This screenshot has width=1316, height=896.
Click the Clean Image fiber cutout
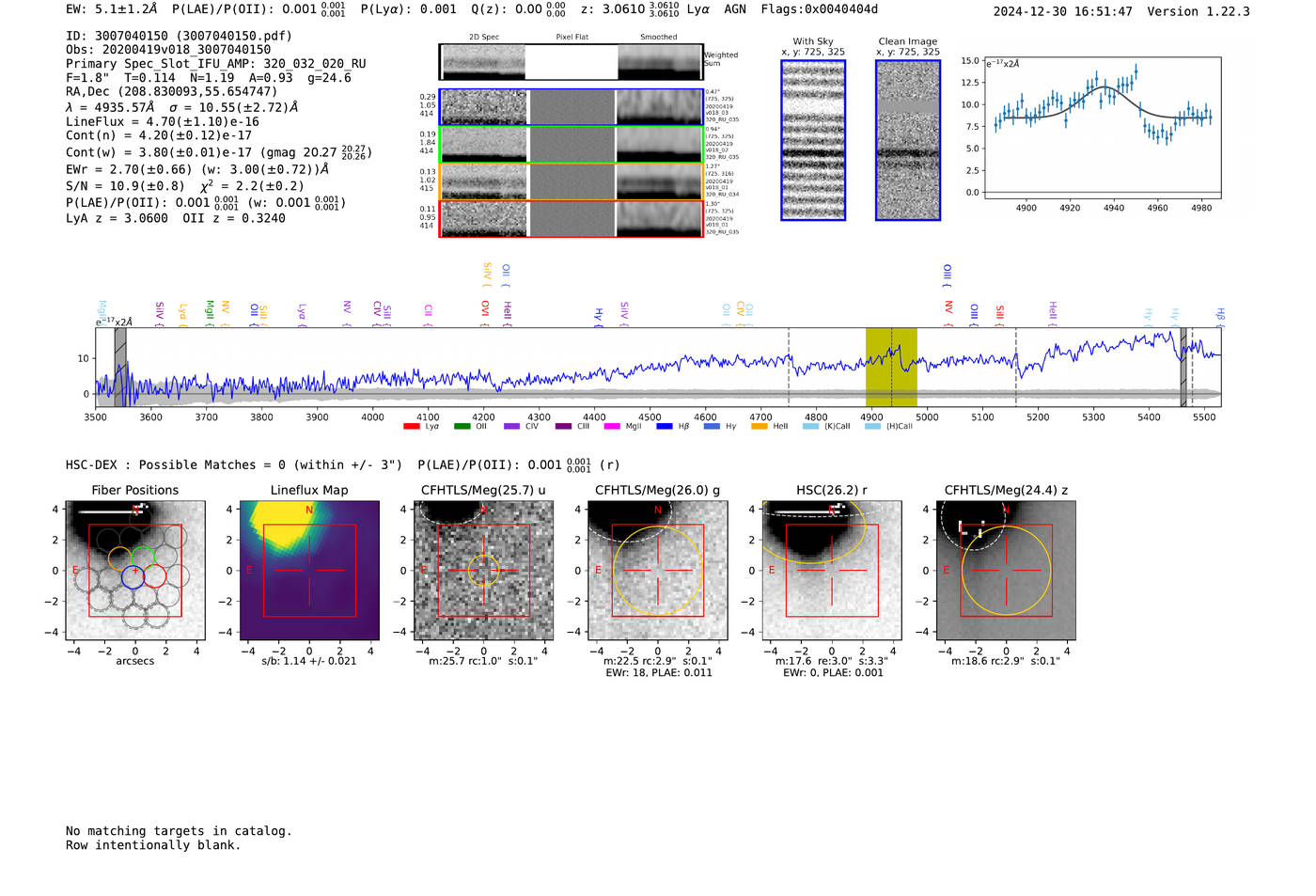908,140
